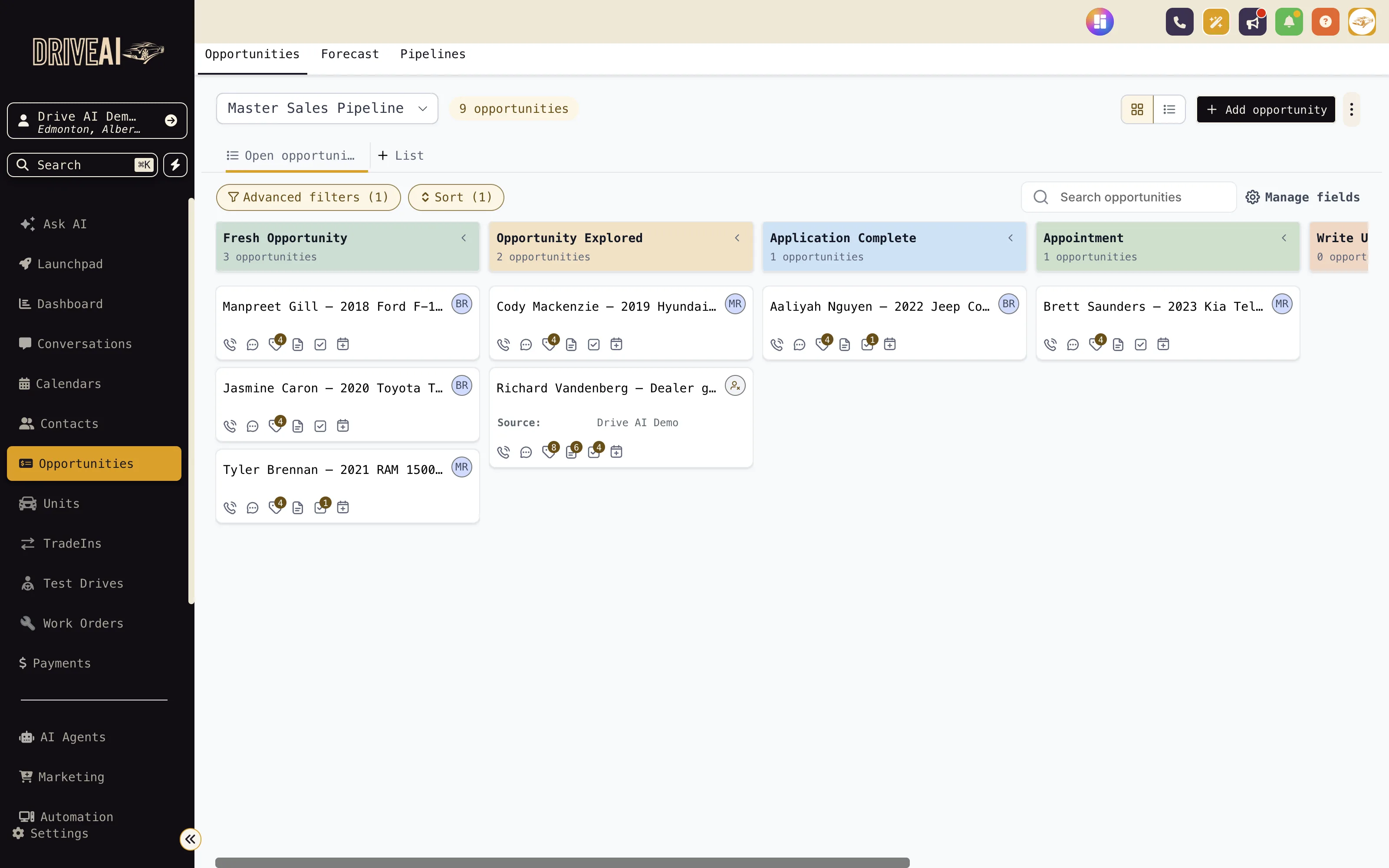Click the orange help question mark icon
The image size is (1389, 868).
tap(1325, 23)
